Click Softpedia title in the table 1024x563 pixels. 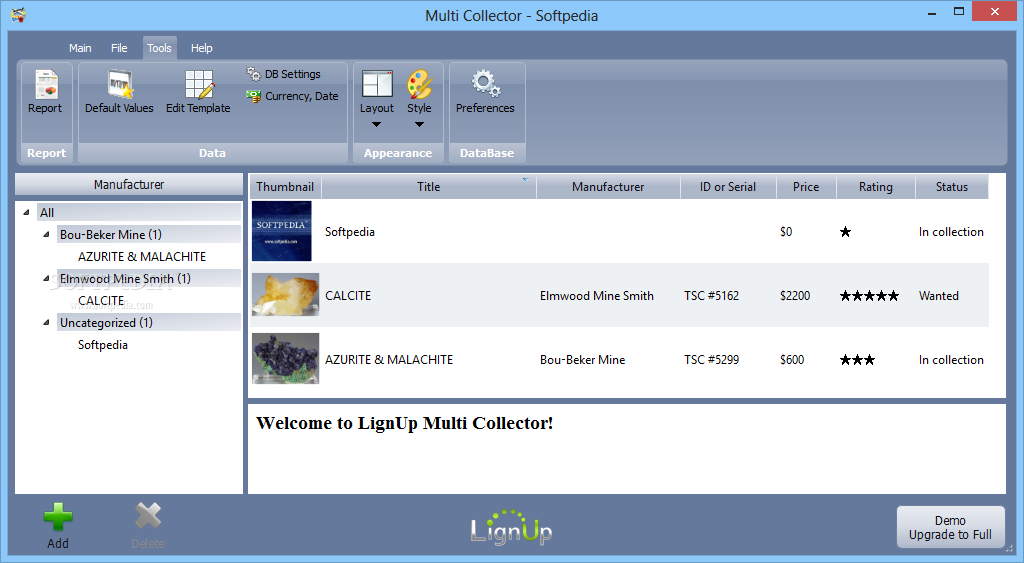point(349,232)
